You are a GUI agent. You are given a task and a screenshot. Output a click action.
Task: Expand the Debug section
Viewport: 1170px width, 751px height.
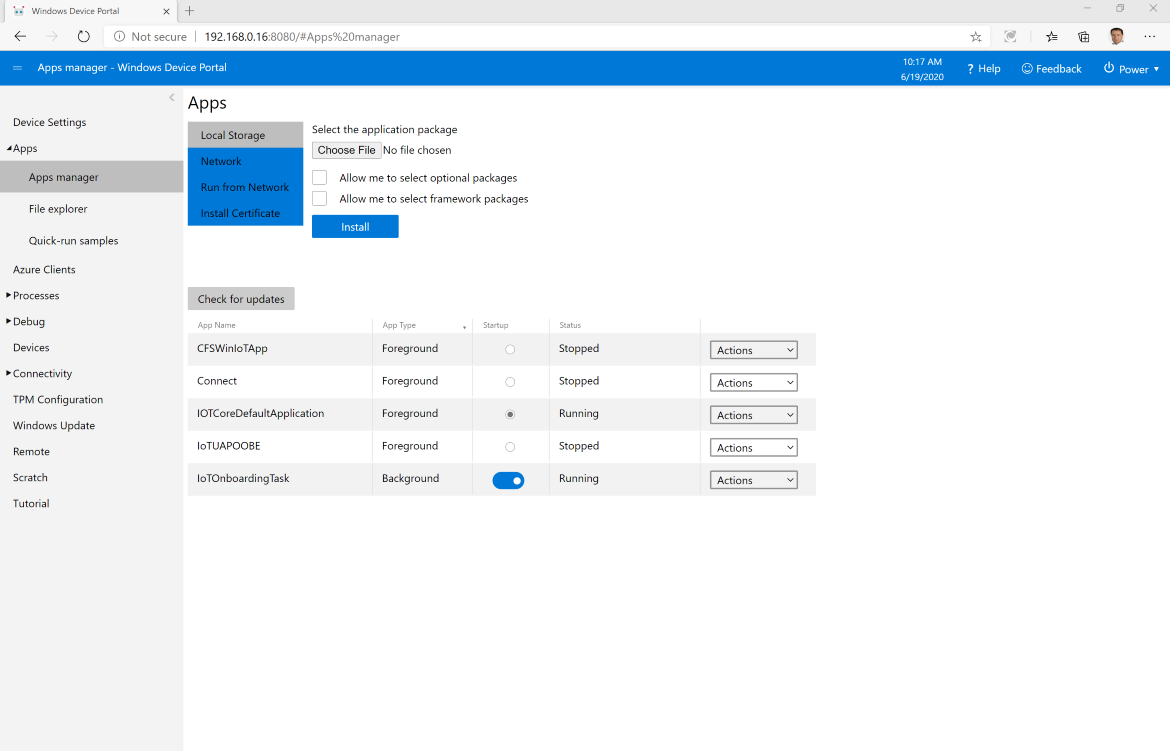9,321
